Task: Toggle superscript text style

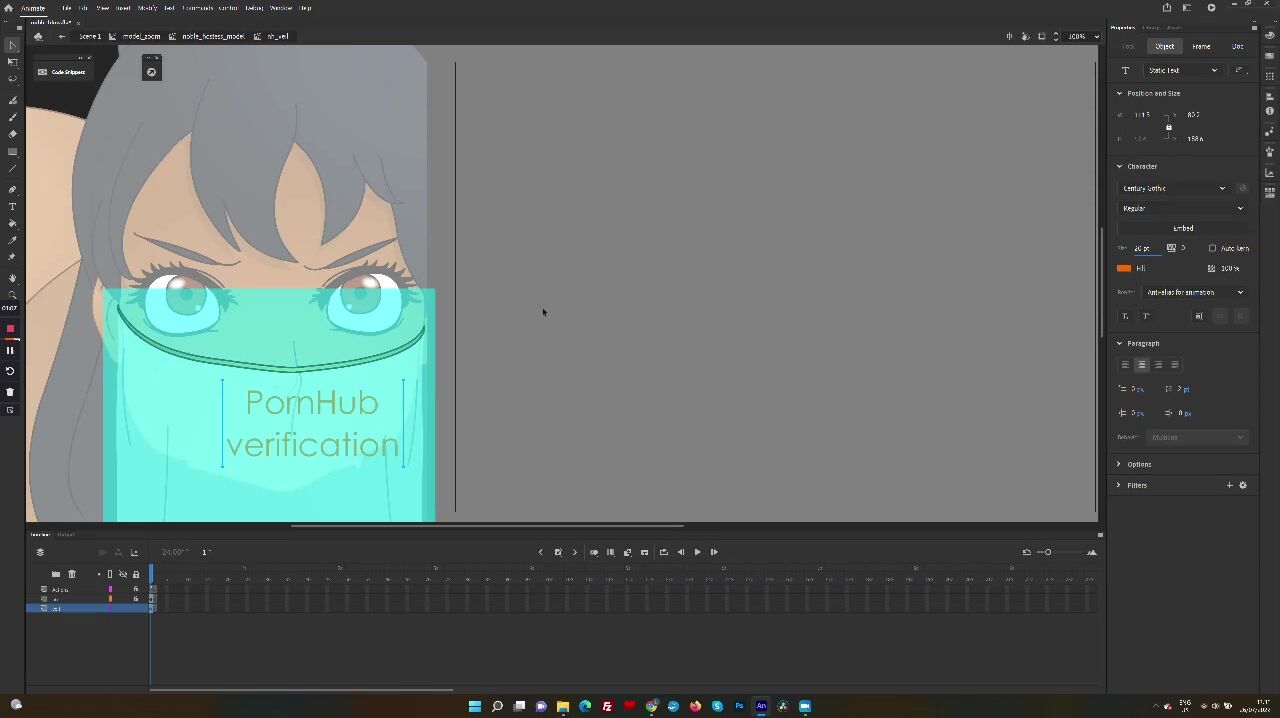Action: click(1146, 316)
